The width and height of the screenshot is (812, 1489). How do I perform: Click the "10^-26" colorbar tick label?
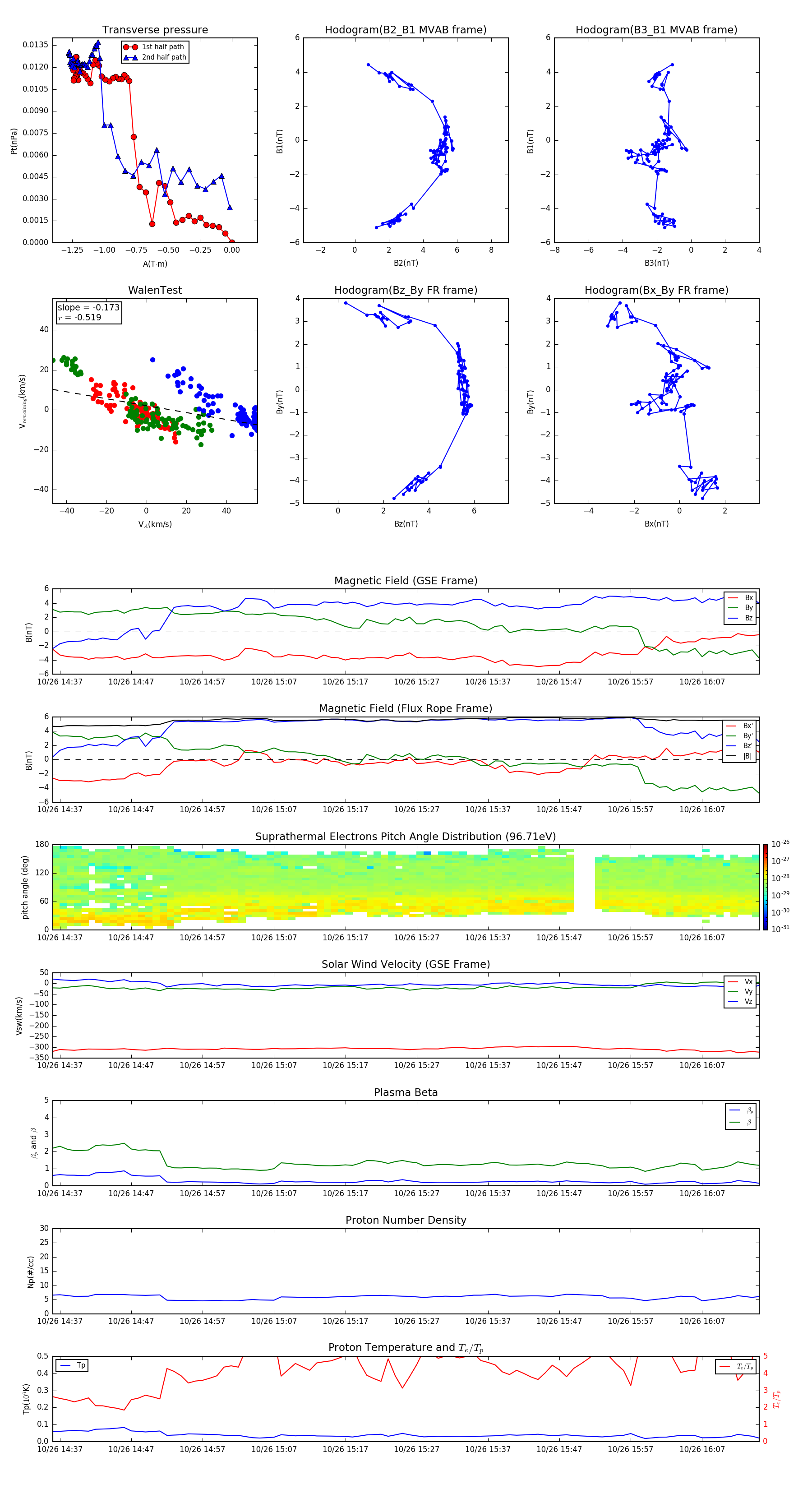click(x=780, y=844)
